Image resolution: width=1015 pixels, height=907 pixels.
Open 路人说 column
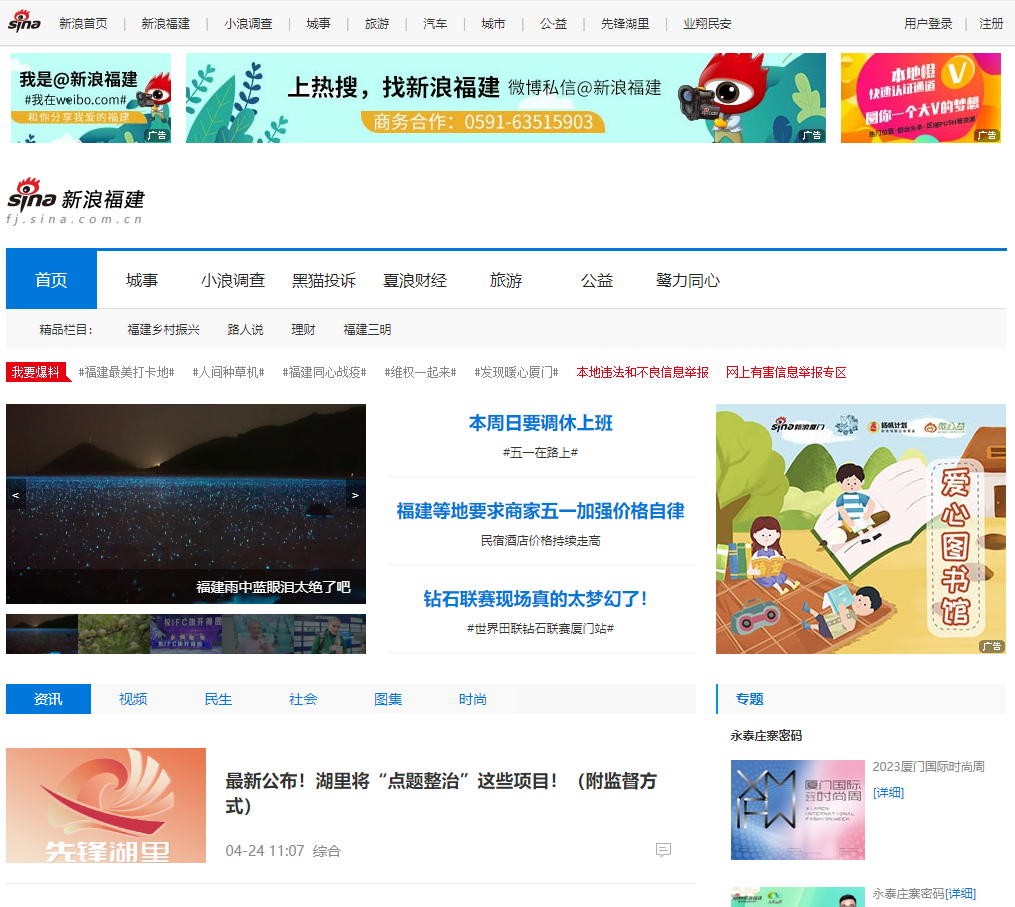pos(245,330)
